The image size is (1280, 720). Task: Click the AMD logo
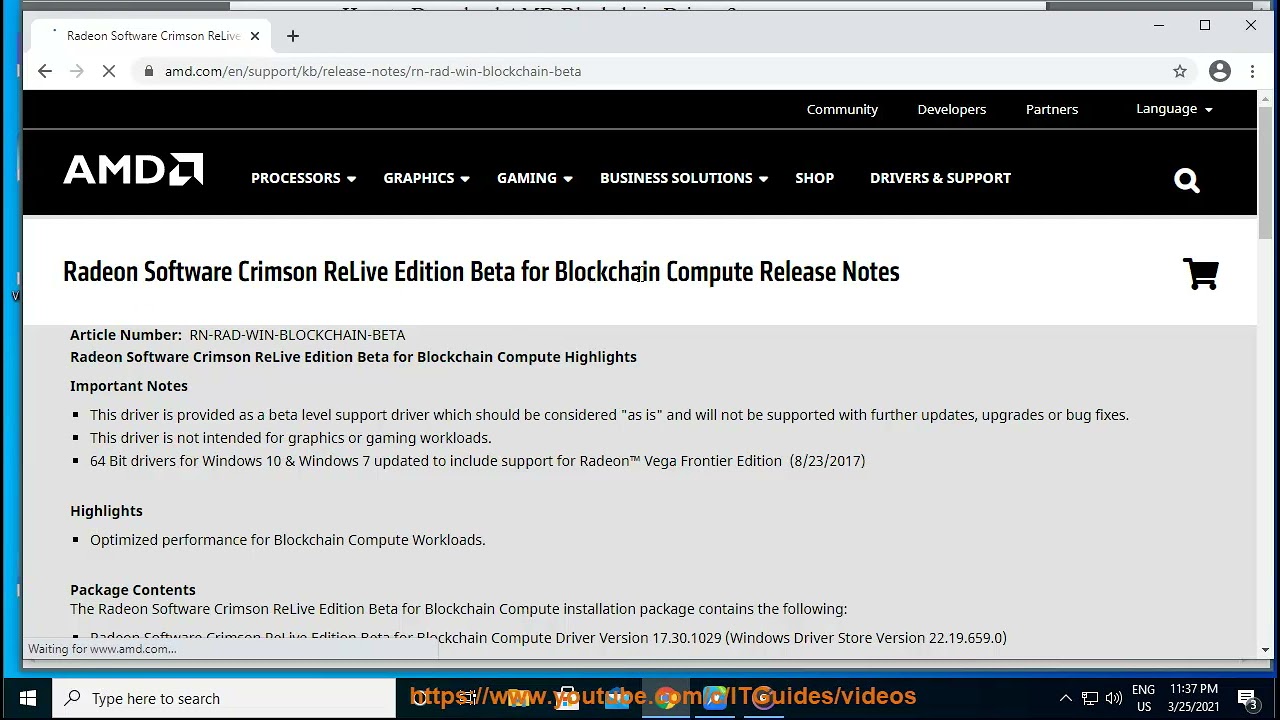[x=133, y=170]
